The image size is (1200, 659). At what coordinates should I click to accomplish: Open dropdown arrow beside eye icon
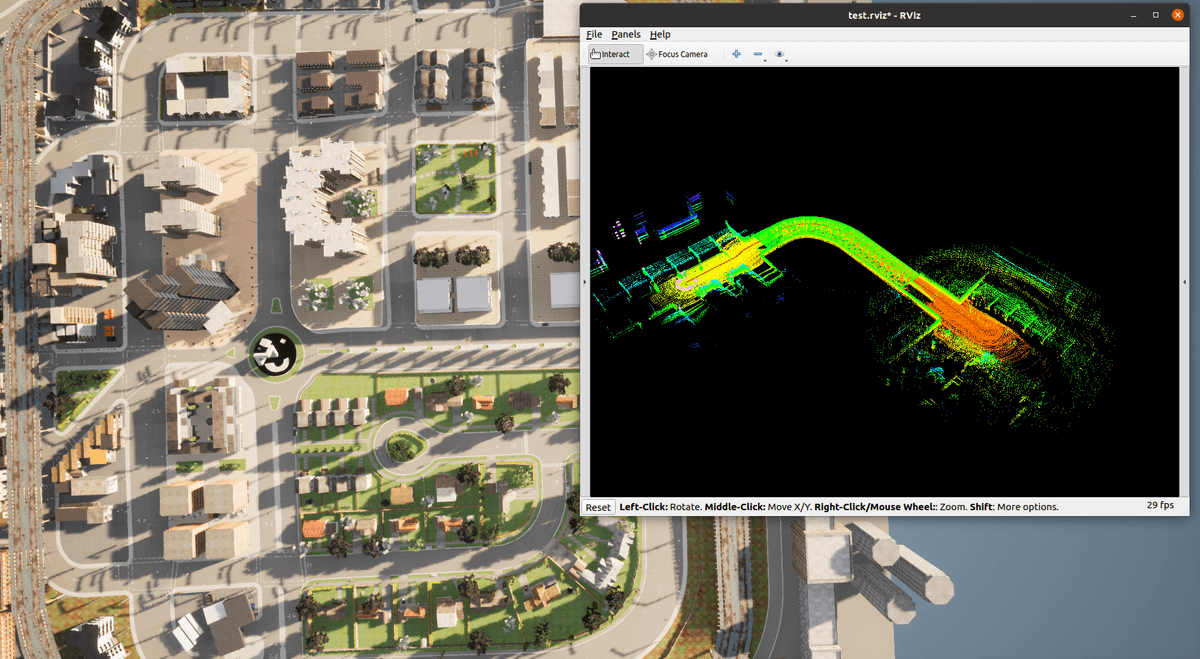(x=787, y=60)
